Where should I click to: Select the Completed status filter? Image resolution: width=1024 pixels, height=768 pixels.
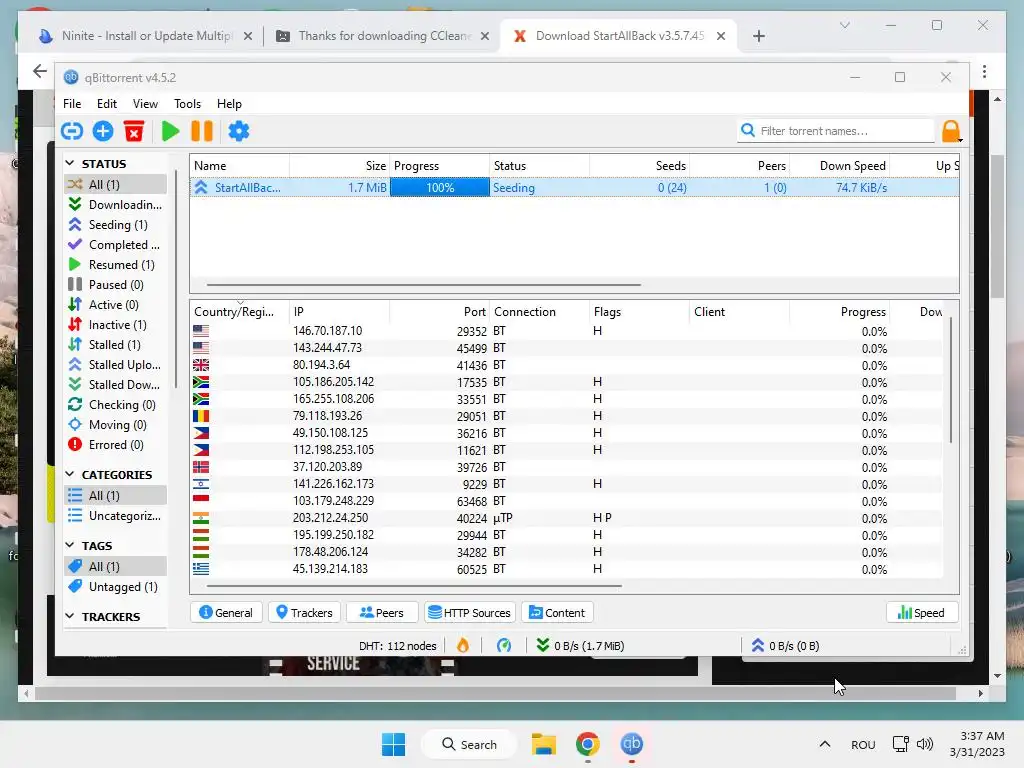click(x=116, y=245)
